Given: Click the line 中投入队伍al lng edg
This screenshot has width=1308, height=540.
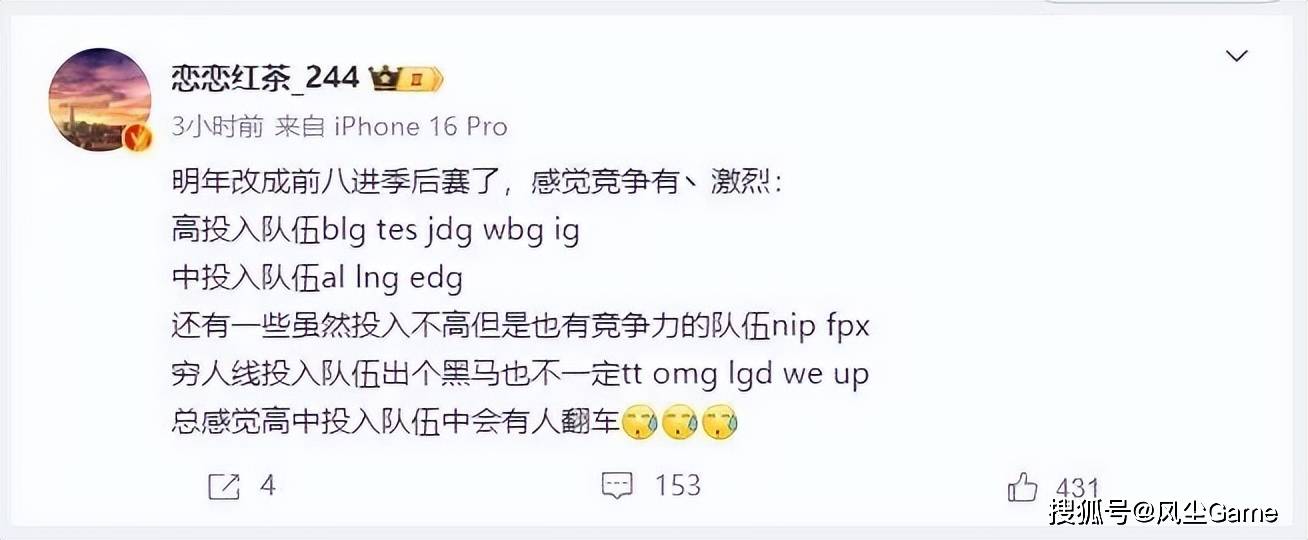Looking at the screenshot, I should coord(317,279).
